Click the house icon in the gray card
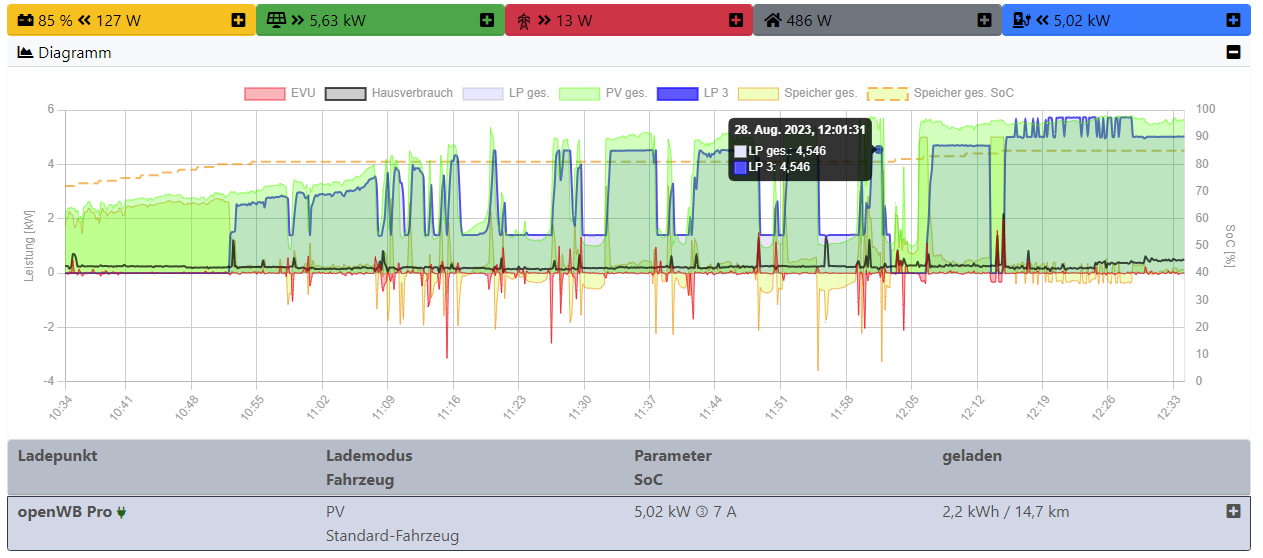This screenshot has width=1263, height=558. click(x=773, y=20)
